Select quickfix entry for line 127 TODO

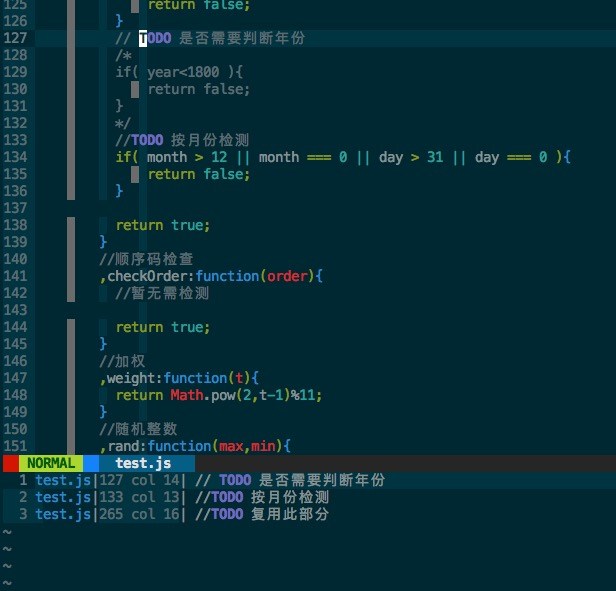[308, 480]
